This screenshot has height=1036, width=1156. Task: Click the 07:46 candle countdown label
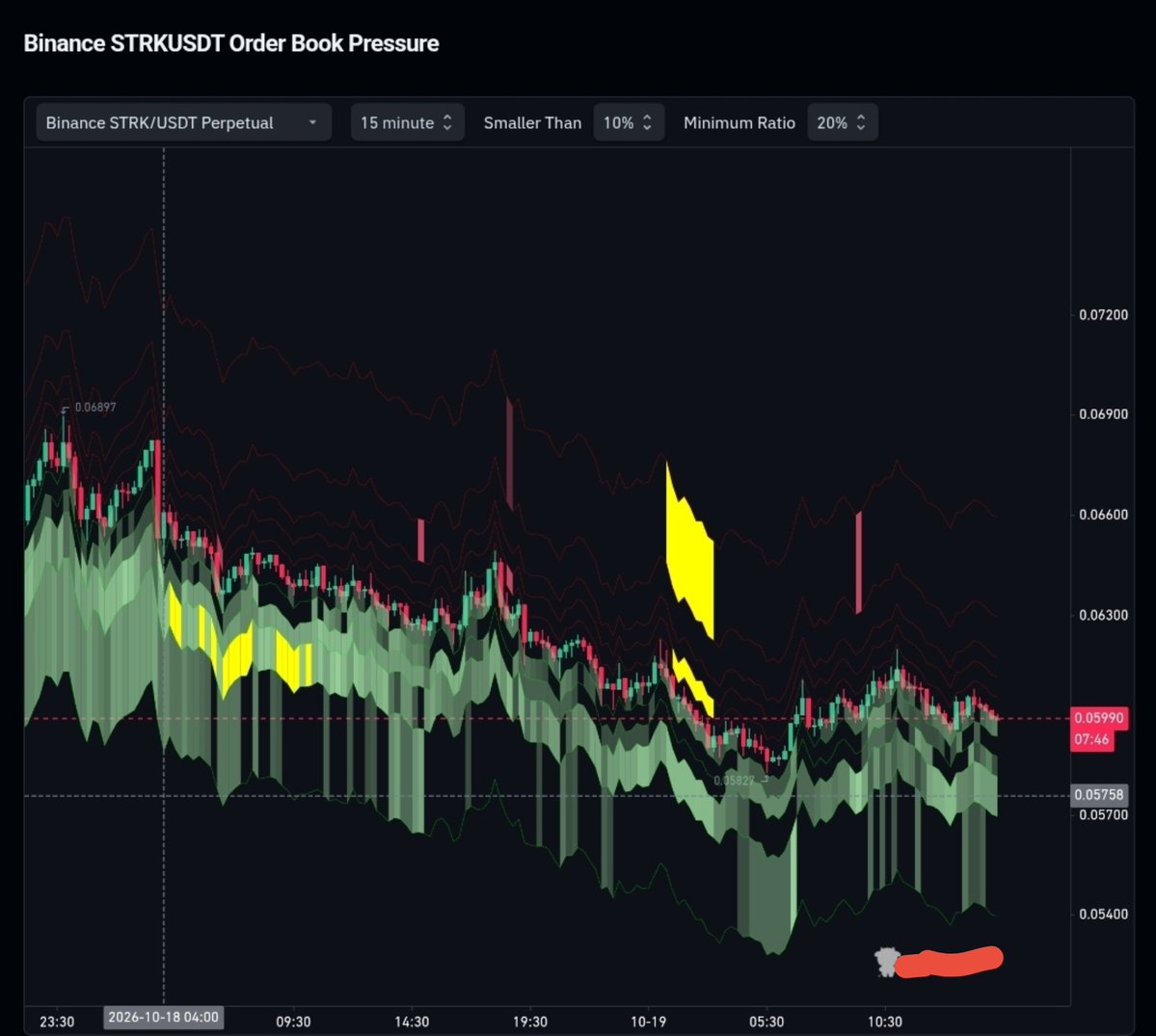point(1091,739)
